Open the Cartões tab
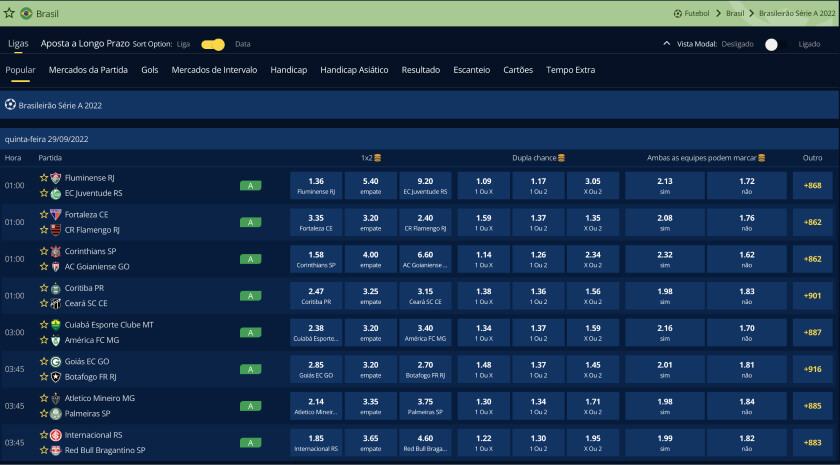 (518, 70)
